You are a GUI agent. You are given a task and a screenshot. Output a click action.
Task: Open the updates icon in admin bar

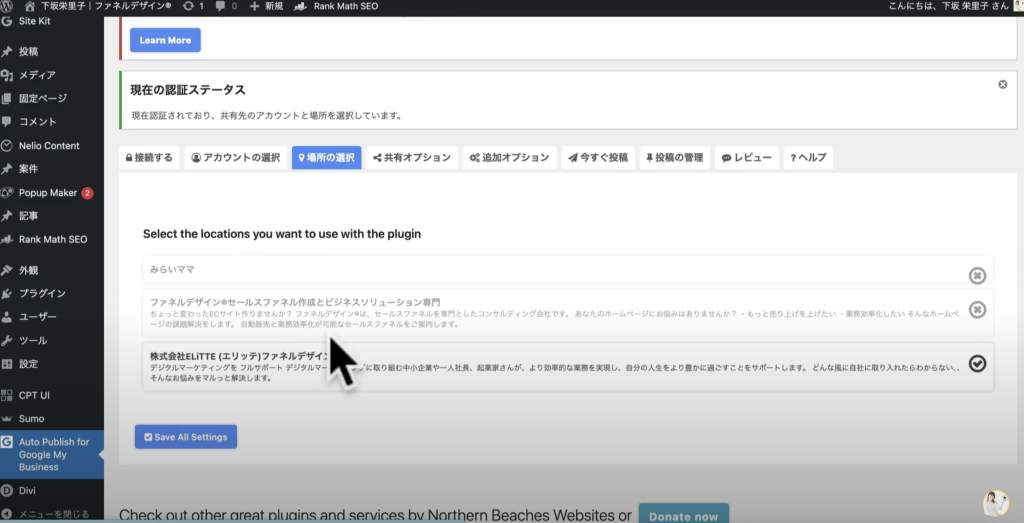pyautogui.click(x=190, y=6)
